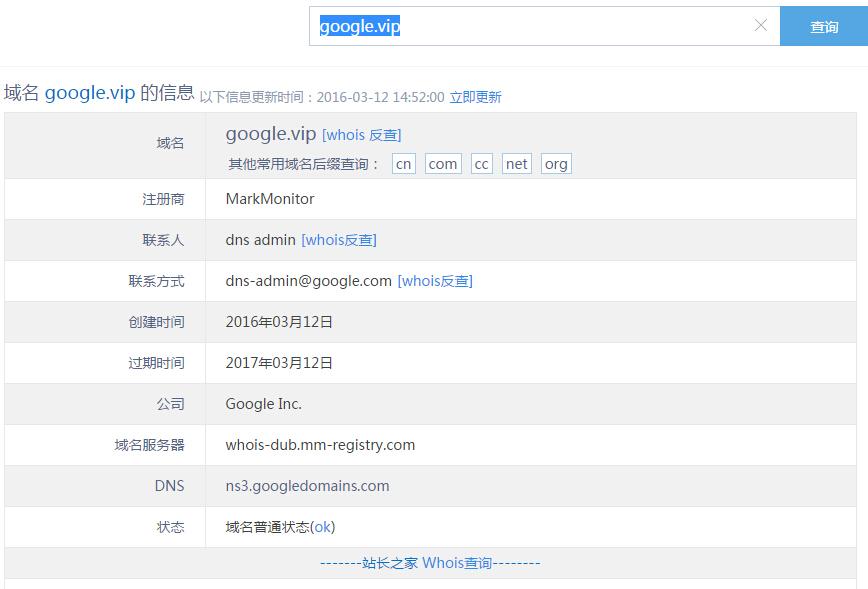Image resolution: width=868 pixels, height=589 pixels.
Task: Click 域名普通状态 status text
Action: coord(267,527)
